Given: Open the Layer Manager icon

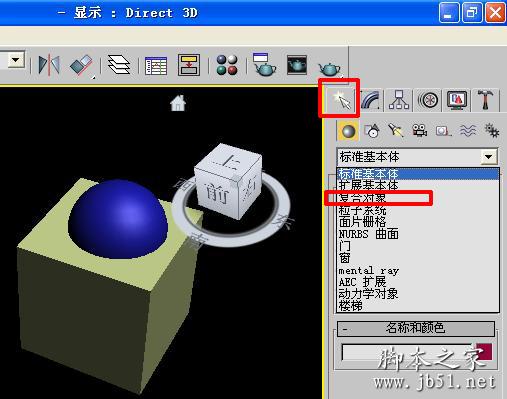Looking at the screenshot, I should pos(119,65).
